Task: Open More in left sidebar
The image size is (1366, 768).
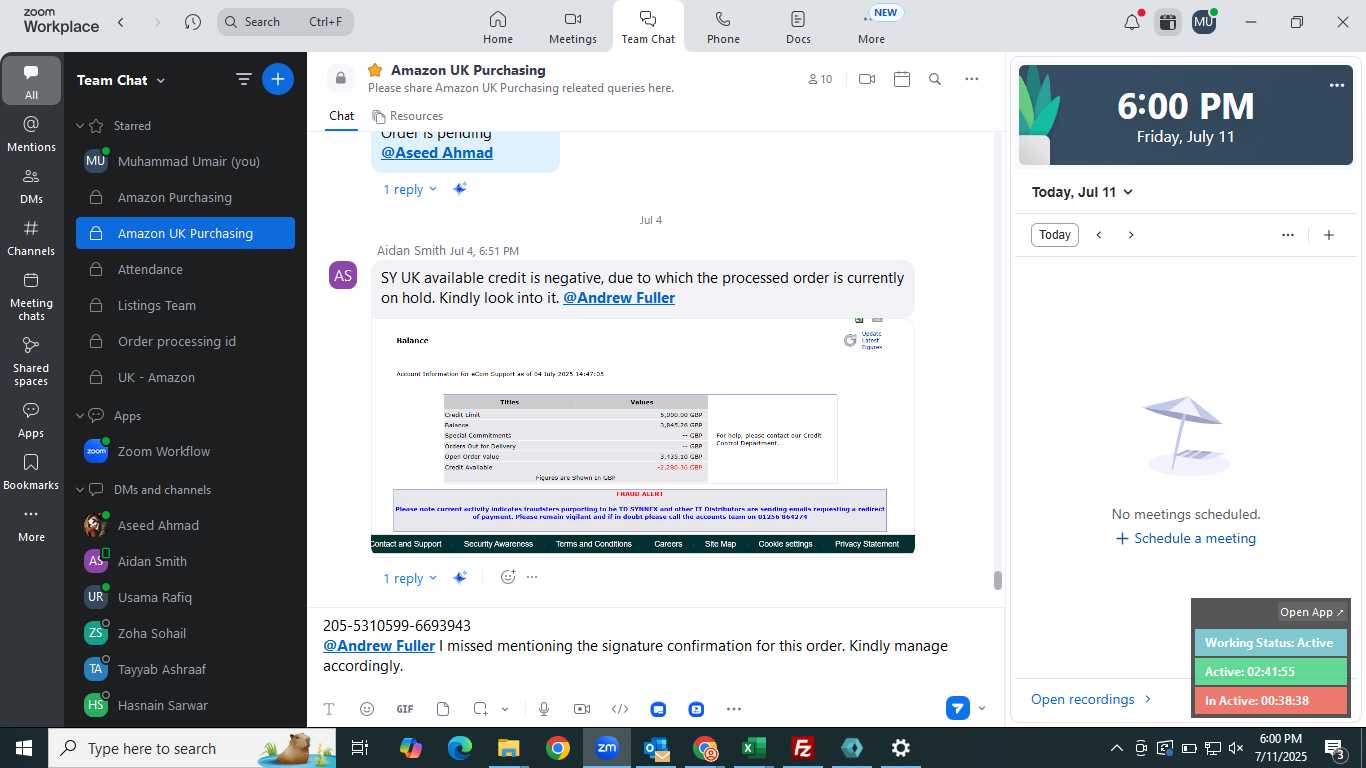Action: pos(31,524)
